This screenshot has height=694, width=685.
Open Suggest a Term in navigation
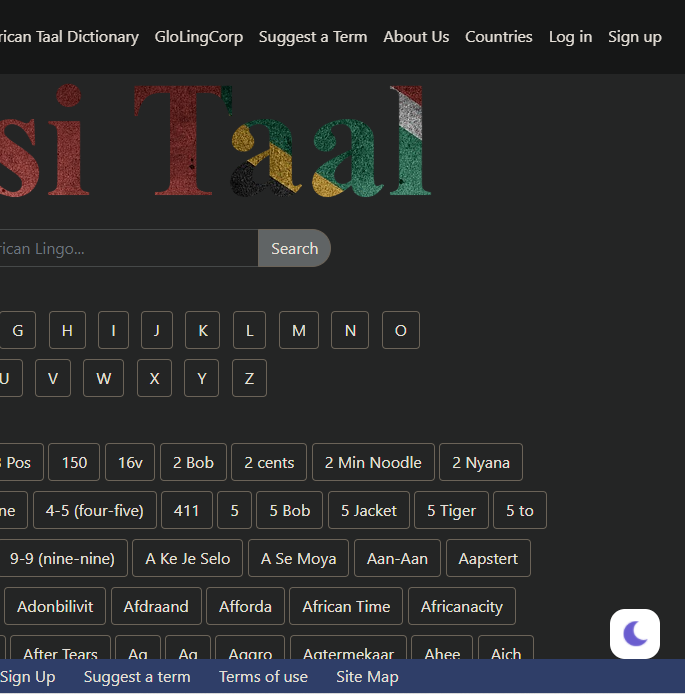click(313, 37)
